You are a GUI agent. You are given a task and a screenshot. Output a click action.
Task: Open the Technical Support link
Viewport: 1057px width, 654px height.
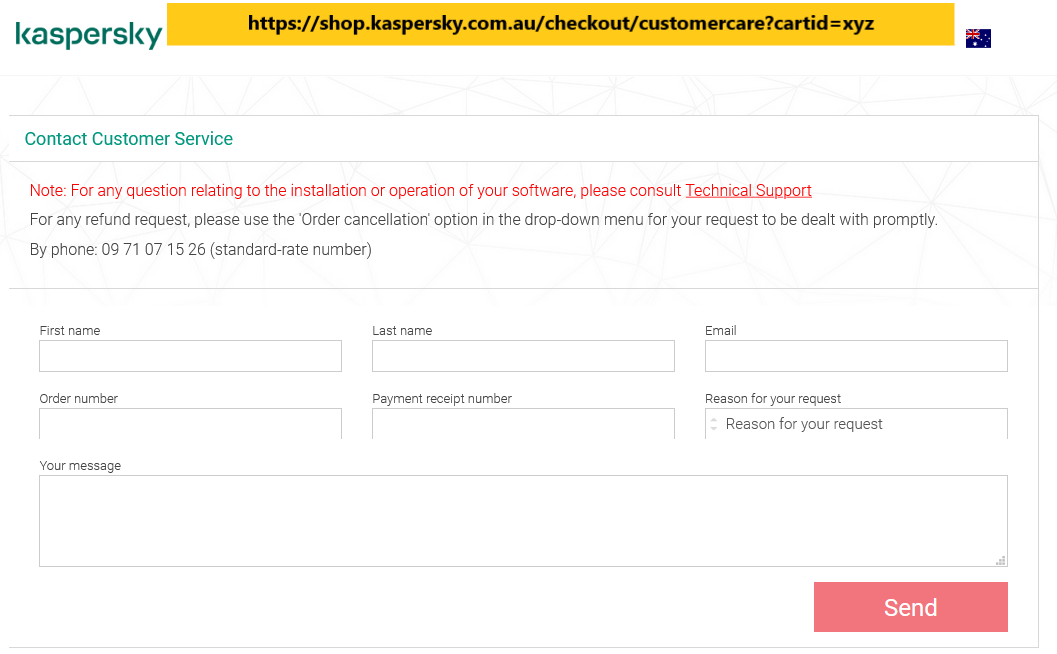[x=748, y=191]
